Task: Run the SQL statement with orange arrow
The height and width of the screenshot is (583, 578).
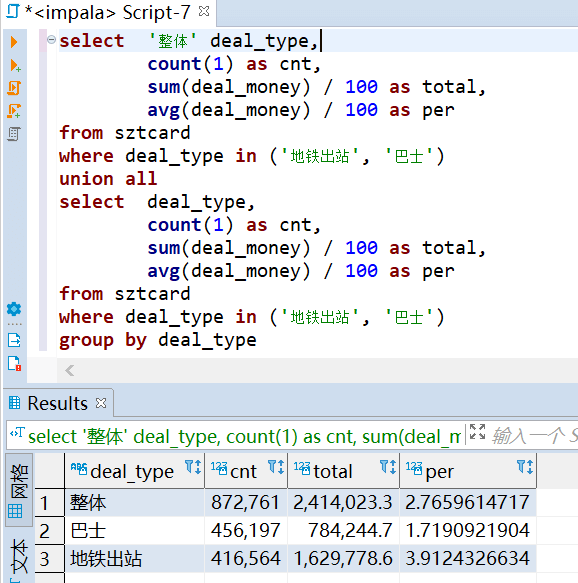Action: (14, 42)
